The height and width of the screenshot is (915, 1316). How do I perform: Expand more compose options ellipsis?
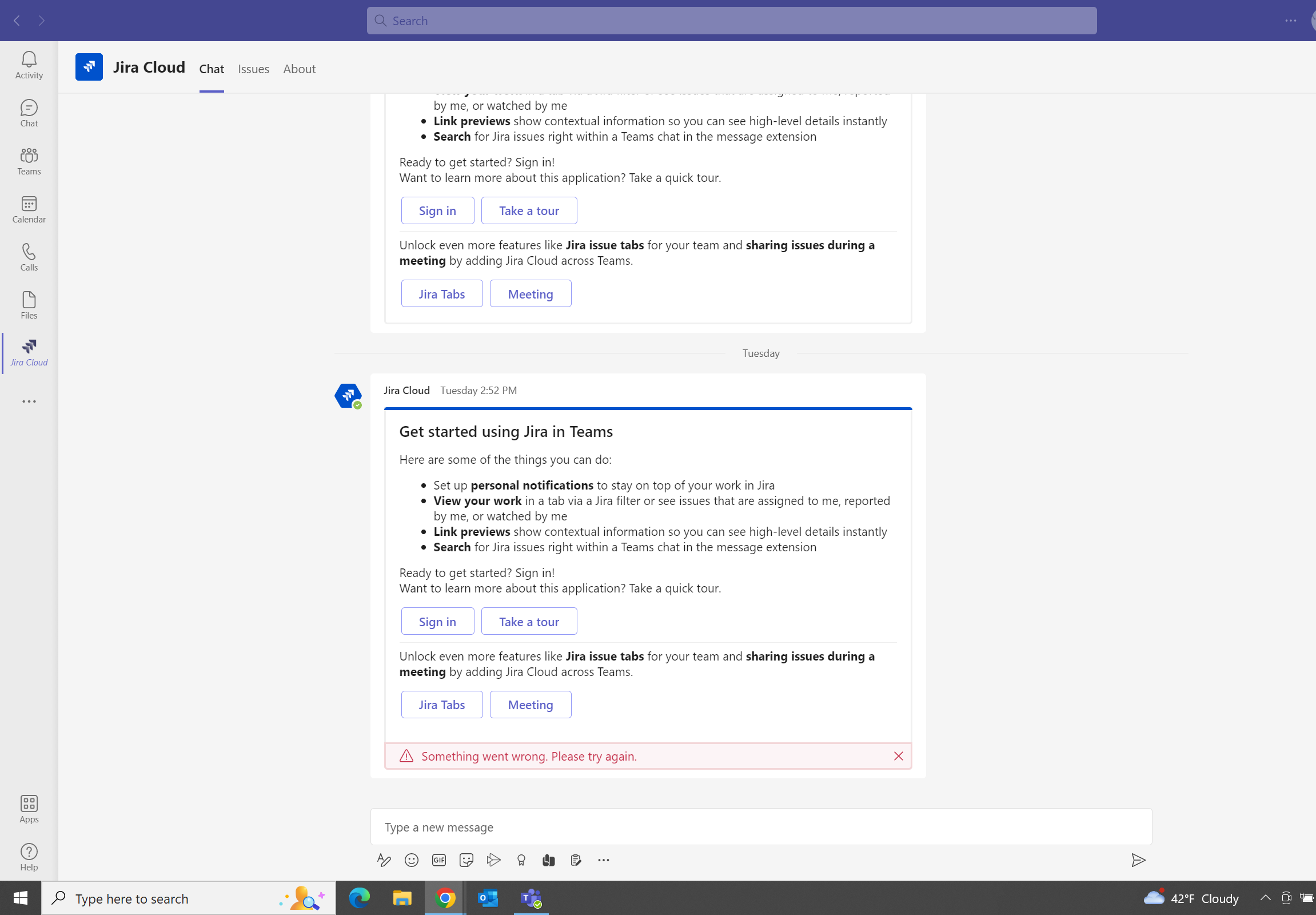click(604, 860)
